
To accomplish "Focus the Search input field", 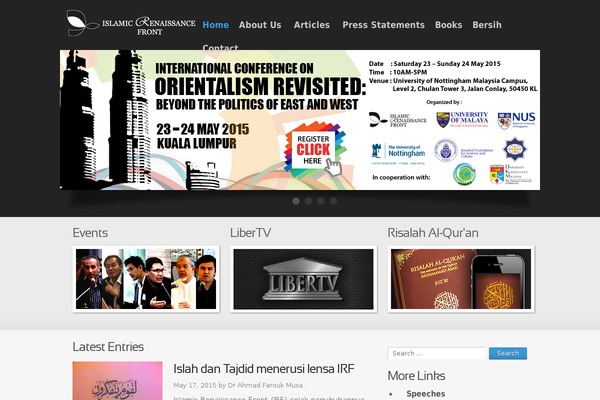I will click(437, 353).
